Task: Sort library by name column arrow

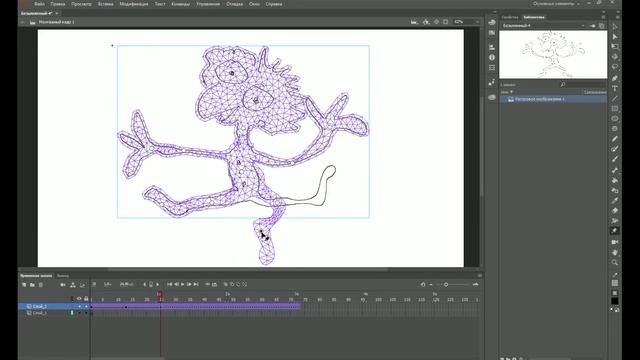Action: click(x=511, y=92)
